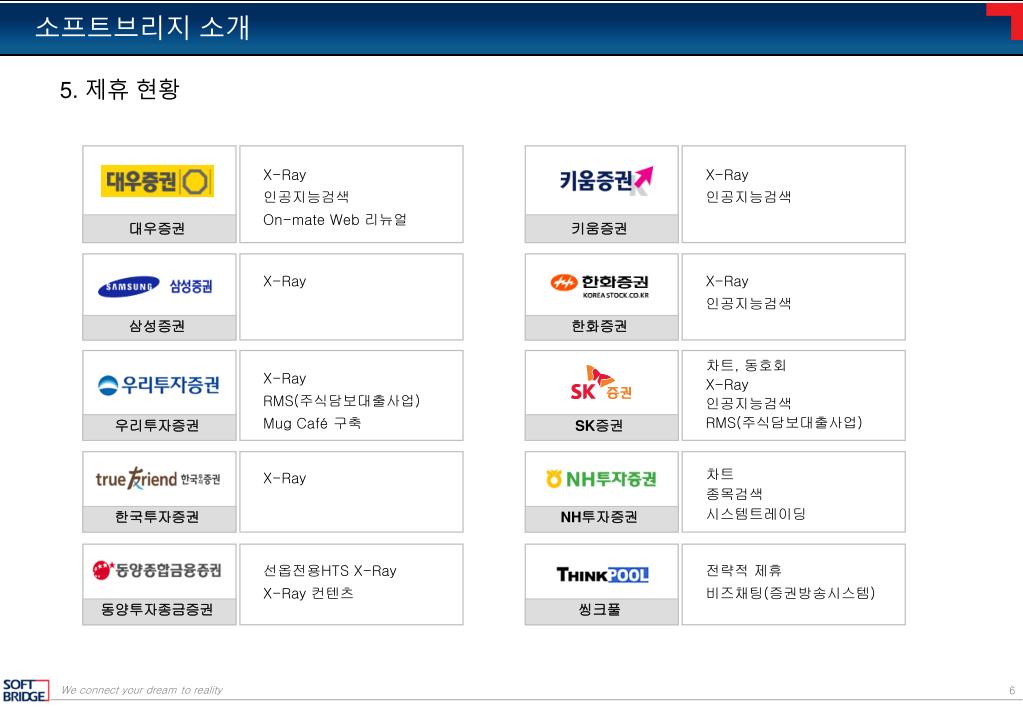Click the 우리투자증권 logo image
This screenshot has height=708, width=1023.
(159, 384)
